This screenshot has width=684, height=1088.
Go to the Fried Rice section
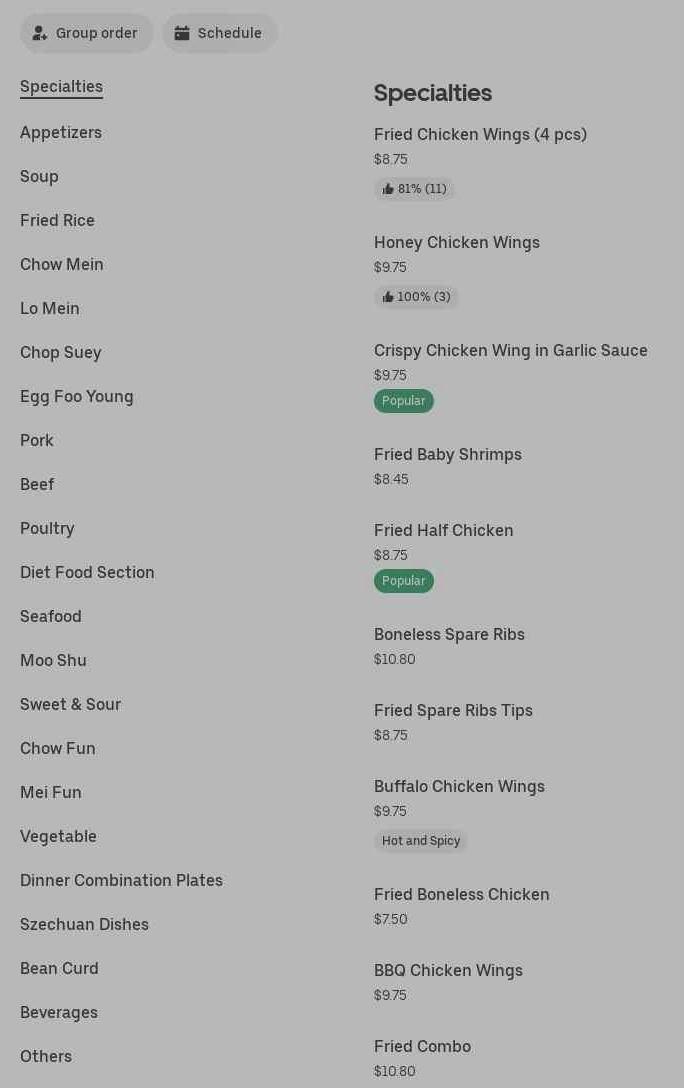(x=57, y=220)
